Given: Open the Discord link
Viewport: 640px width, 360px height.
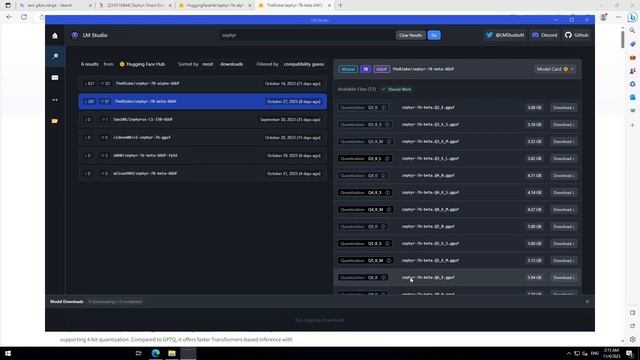Looking at the screenshot, I should pyautogui.click(x=544, y=35).
